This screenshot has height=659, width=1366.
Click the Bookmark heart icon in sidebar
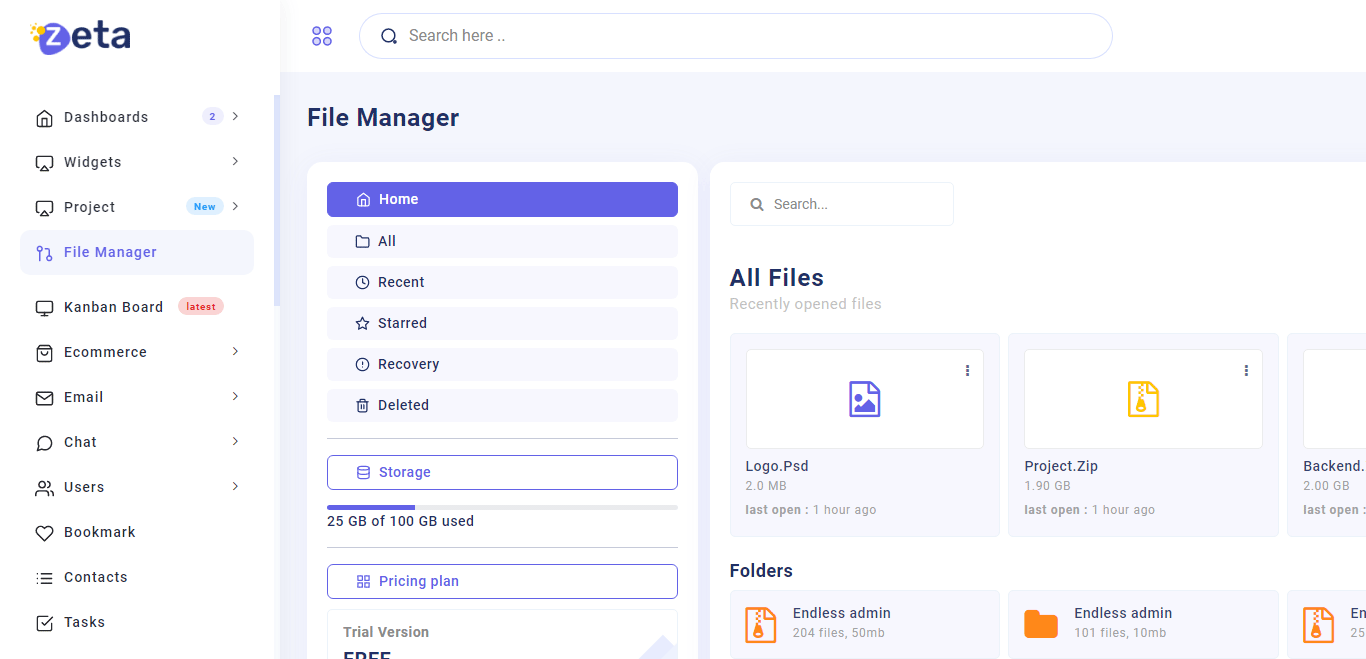(44, 533)
